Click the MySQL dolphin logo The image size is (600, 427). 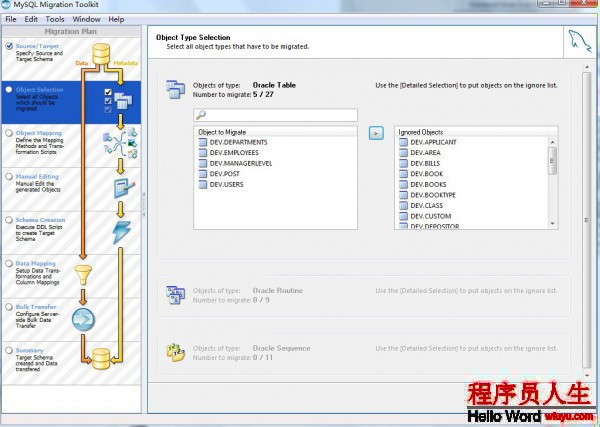580,42
